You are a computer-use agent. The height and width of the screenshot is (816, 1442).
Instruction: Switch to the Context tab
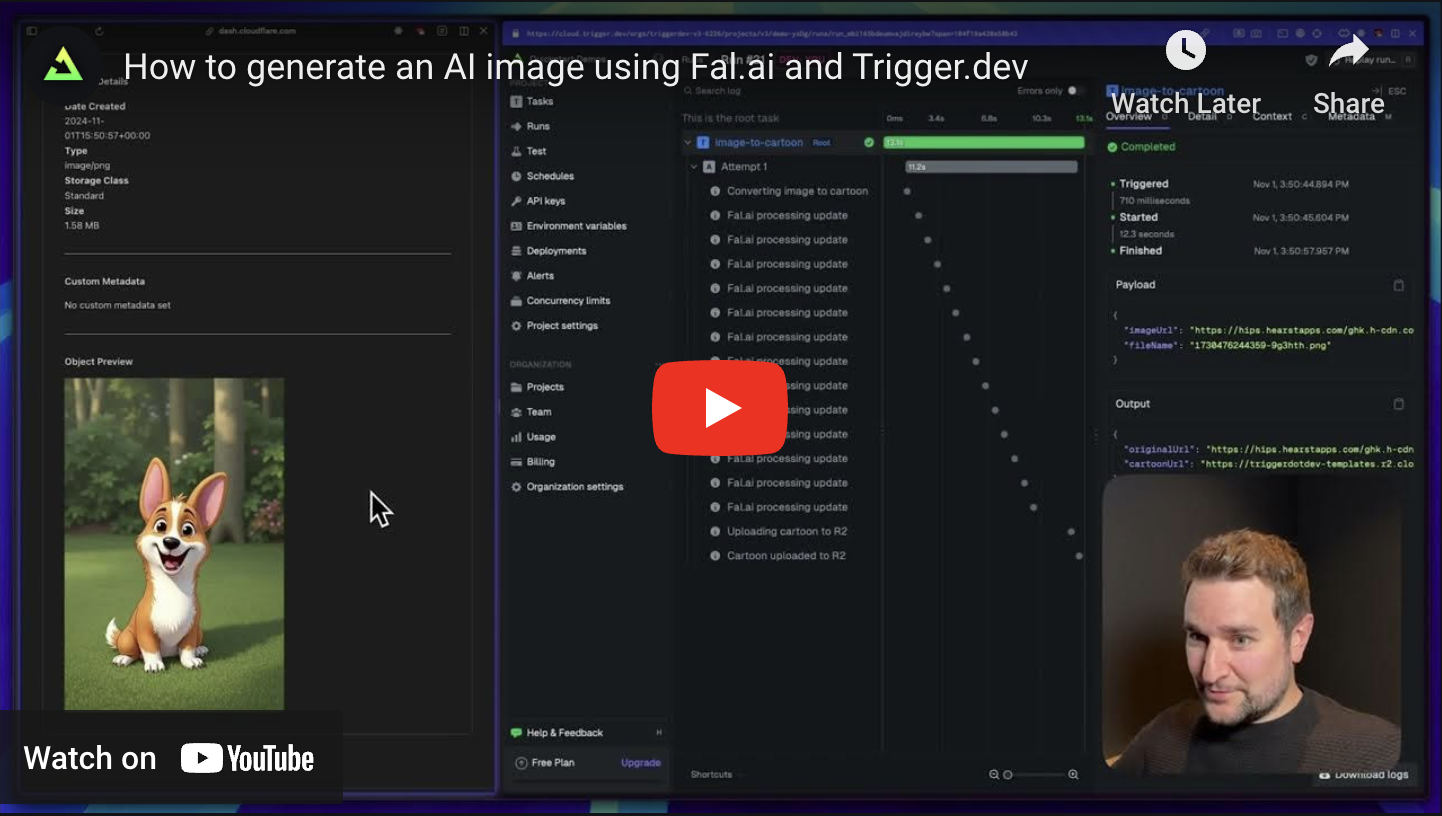(1272, 117)
